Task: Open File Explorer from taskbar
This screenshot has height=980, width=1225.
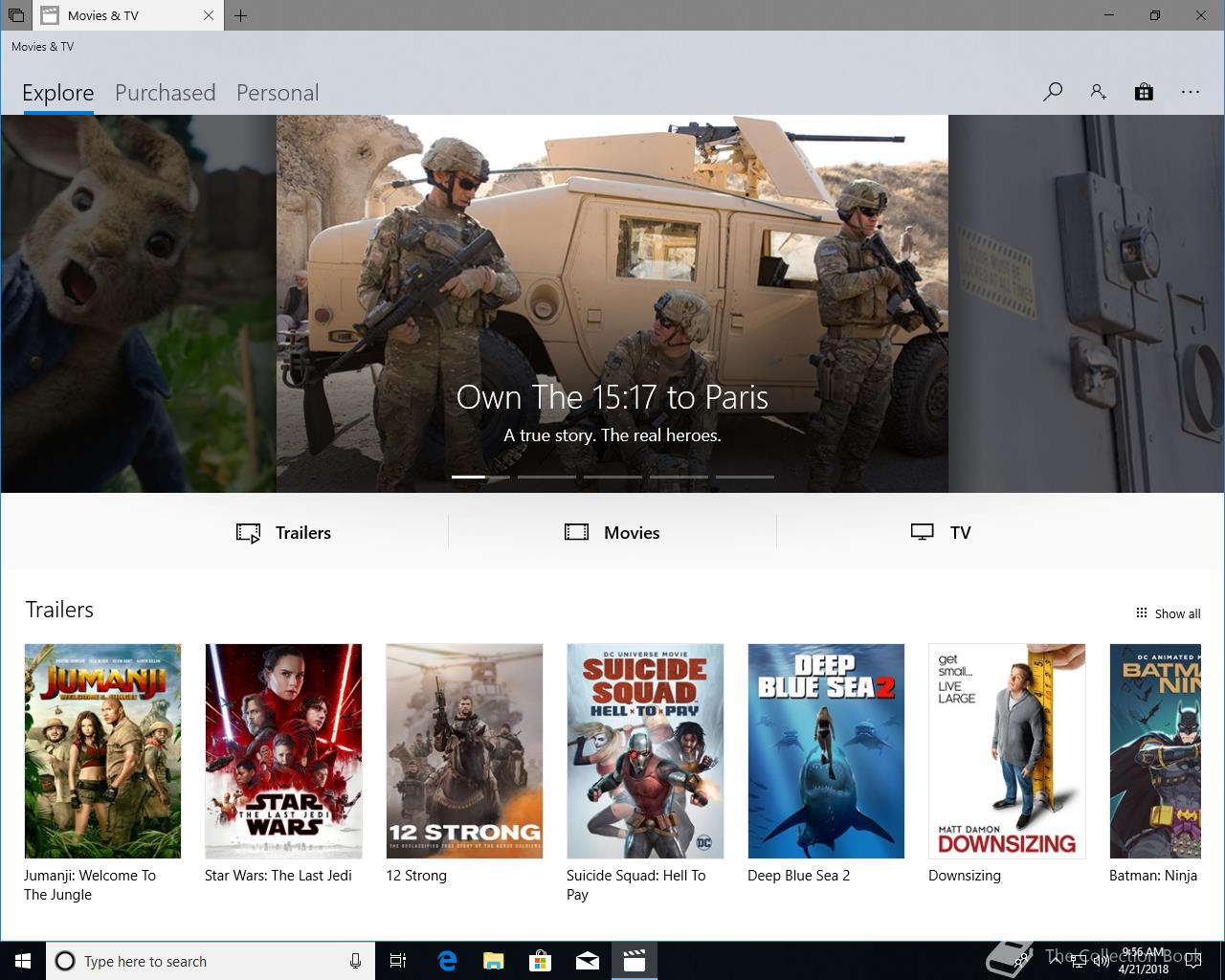Action: (x=494, y=961)
